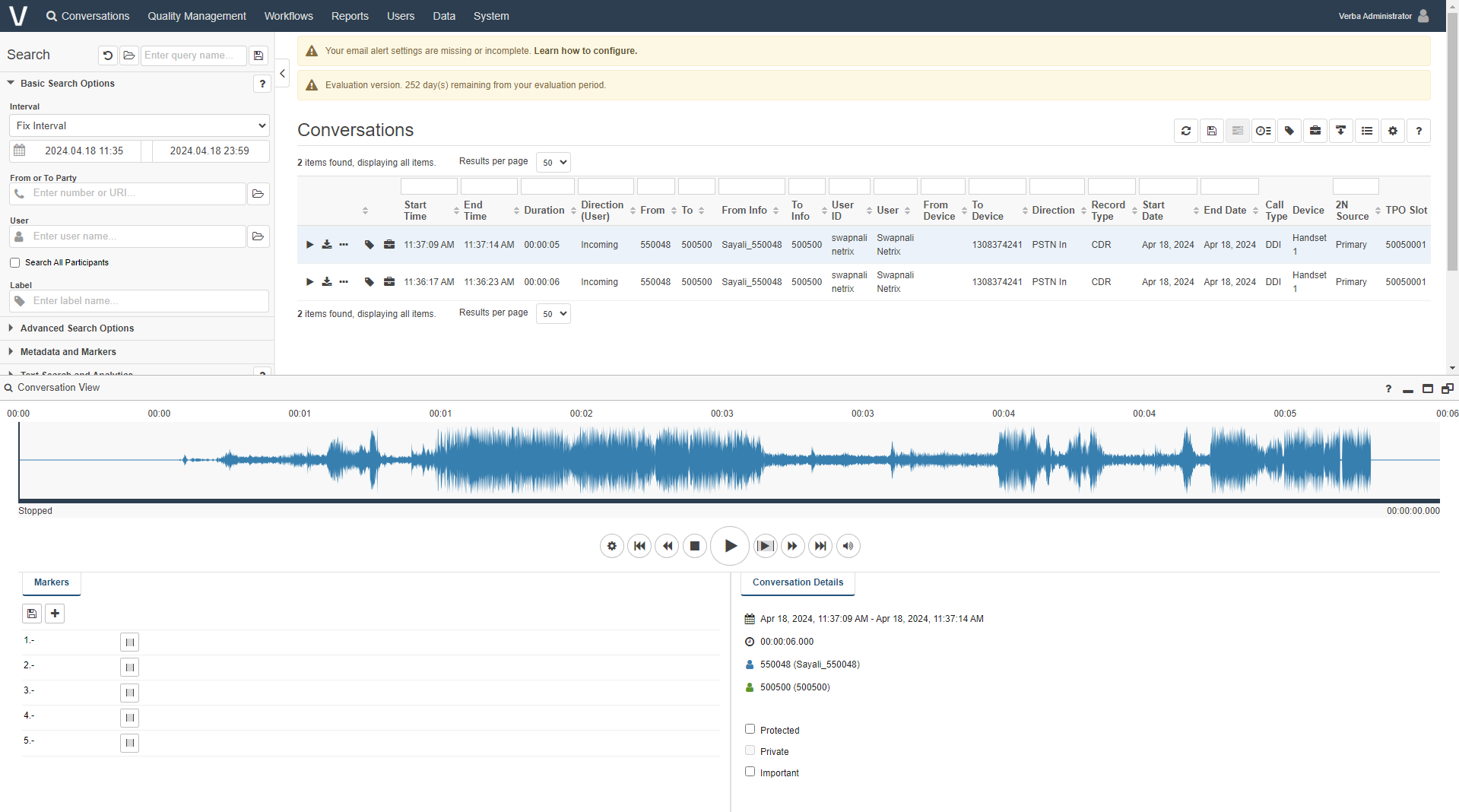Screen dimensions: 1459x812
Task: Click the large Play button in player
Action: click(730, 546)
